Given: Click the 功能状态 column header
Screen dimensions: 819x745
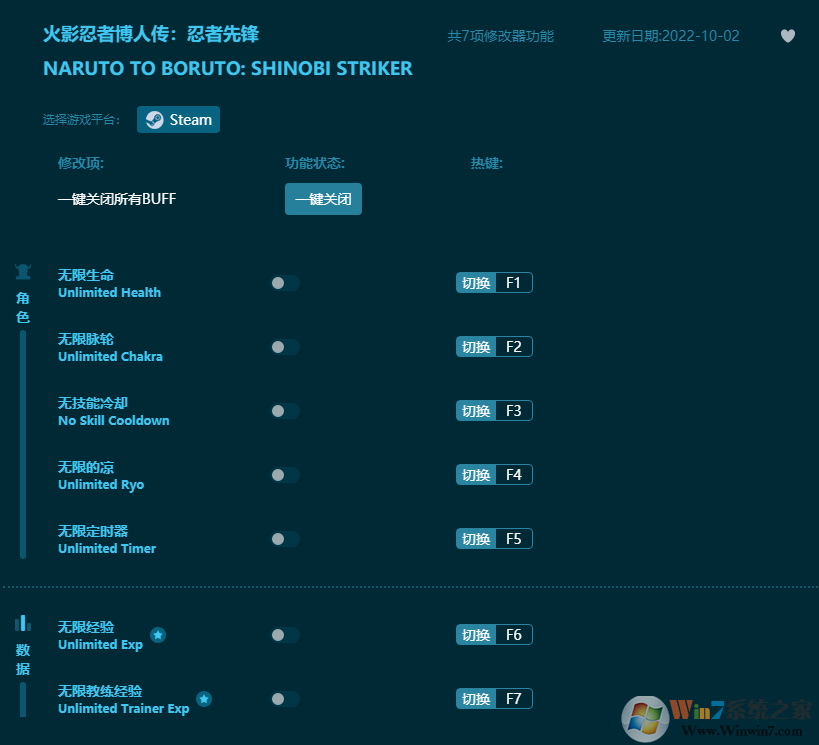Looking at the screenshot, I should click(315, 163).
